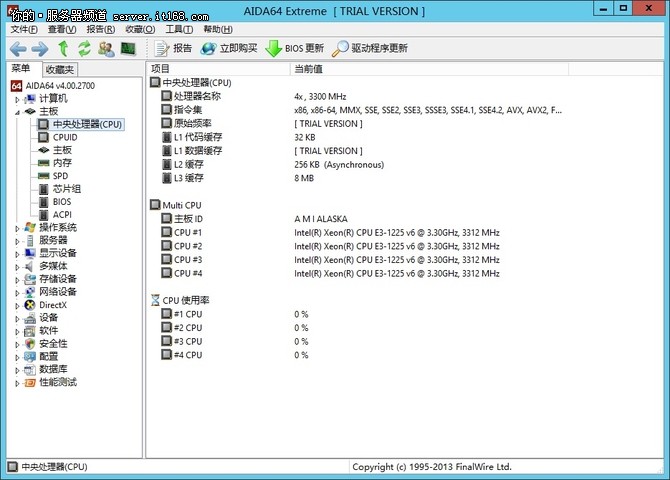The height and width of the screenshot is (480, 670).
Task: Open the 查看(V) menu
Action: tap(62, 29)
